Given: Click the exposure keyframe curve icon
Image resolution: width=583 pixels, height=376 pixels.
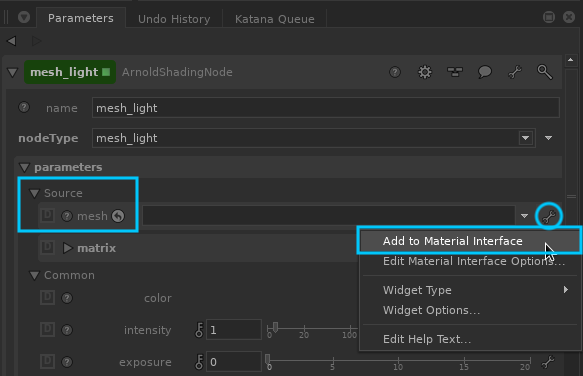Looking at the screenshot, I should coord(199,362).
